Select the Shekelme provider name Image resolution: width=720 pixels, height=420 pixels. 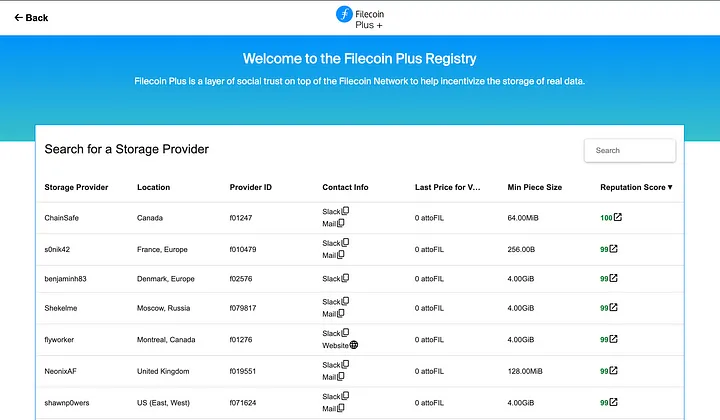(x=61, y=308)
